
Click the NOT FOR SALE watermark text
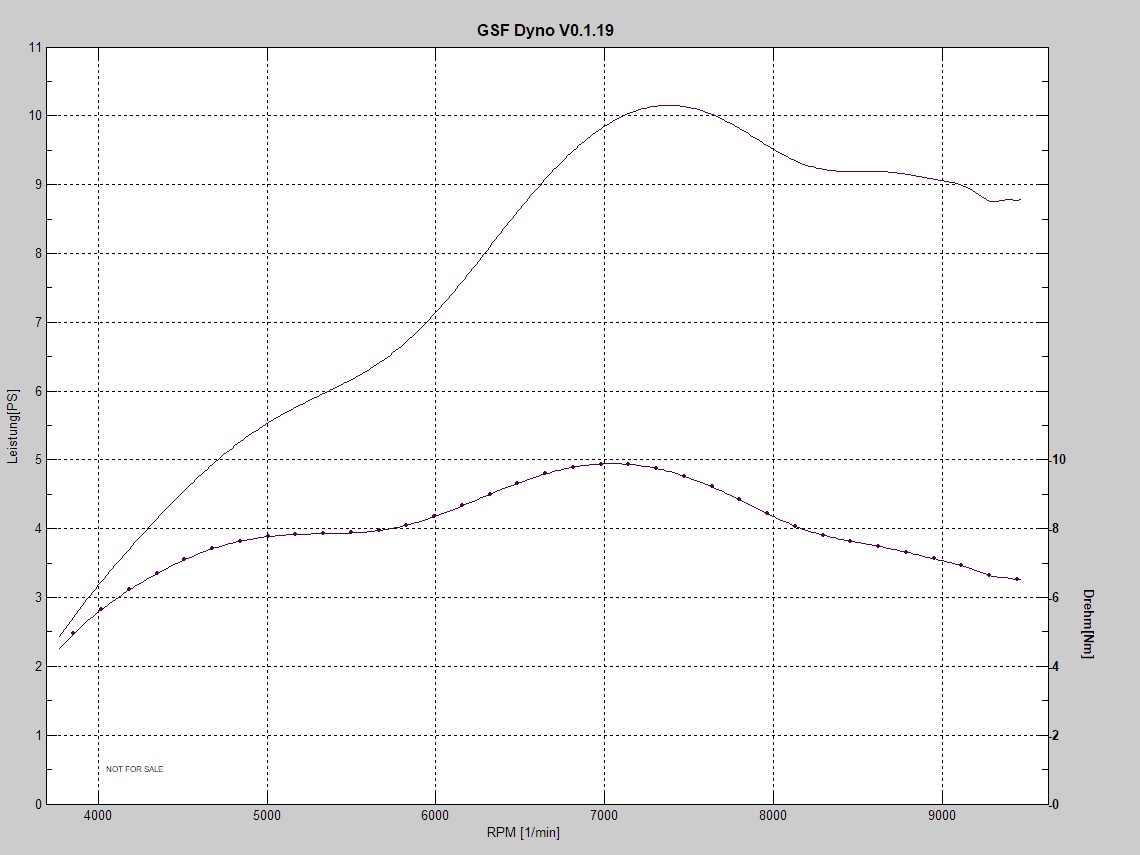click(134, 769)
